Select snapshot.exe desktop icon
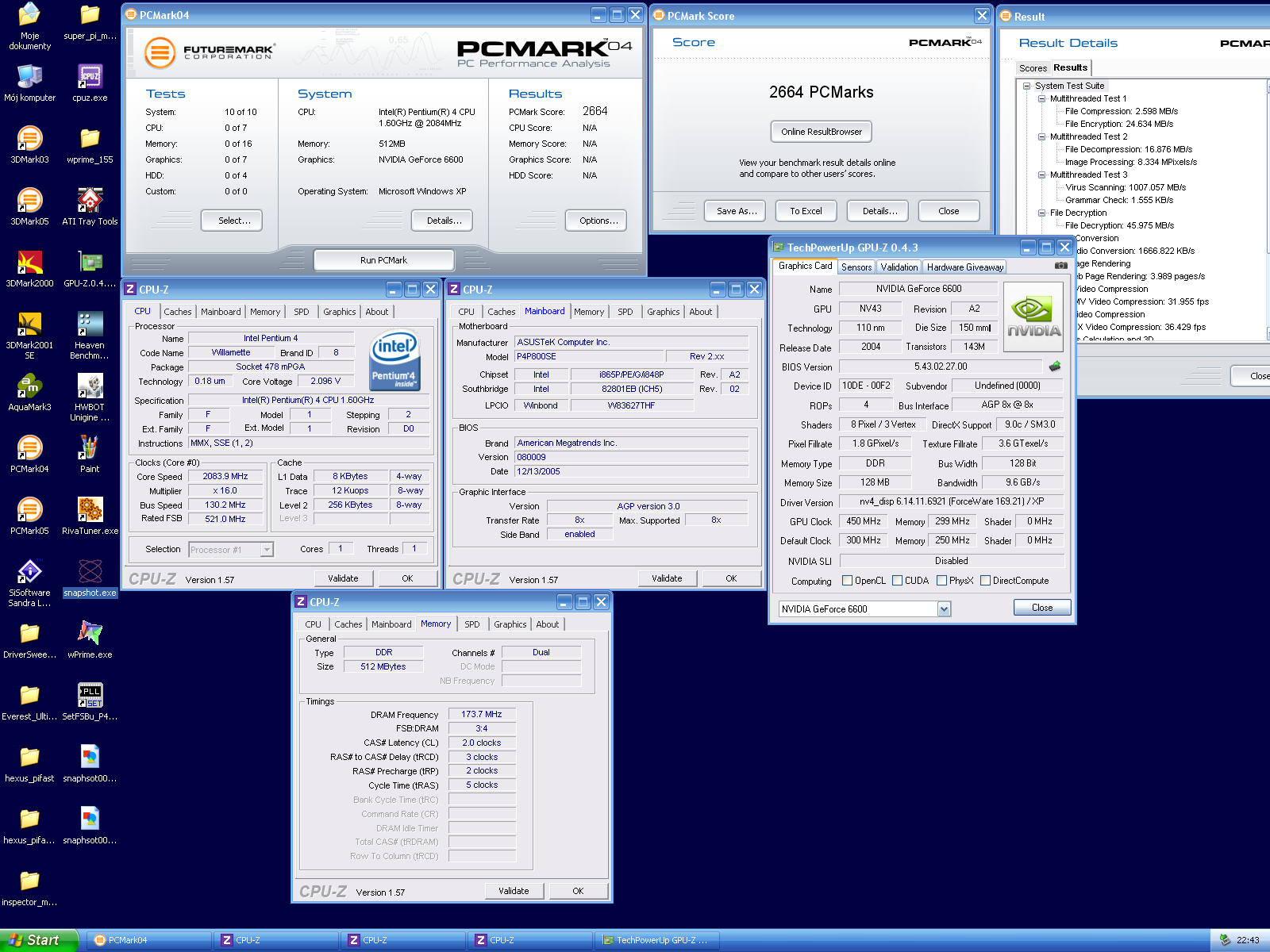The width and height of the screenshot is (1270, 952). (90, 578)
